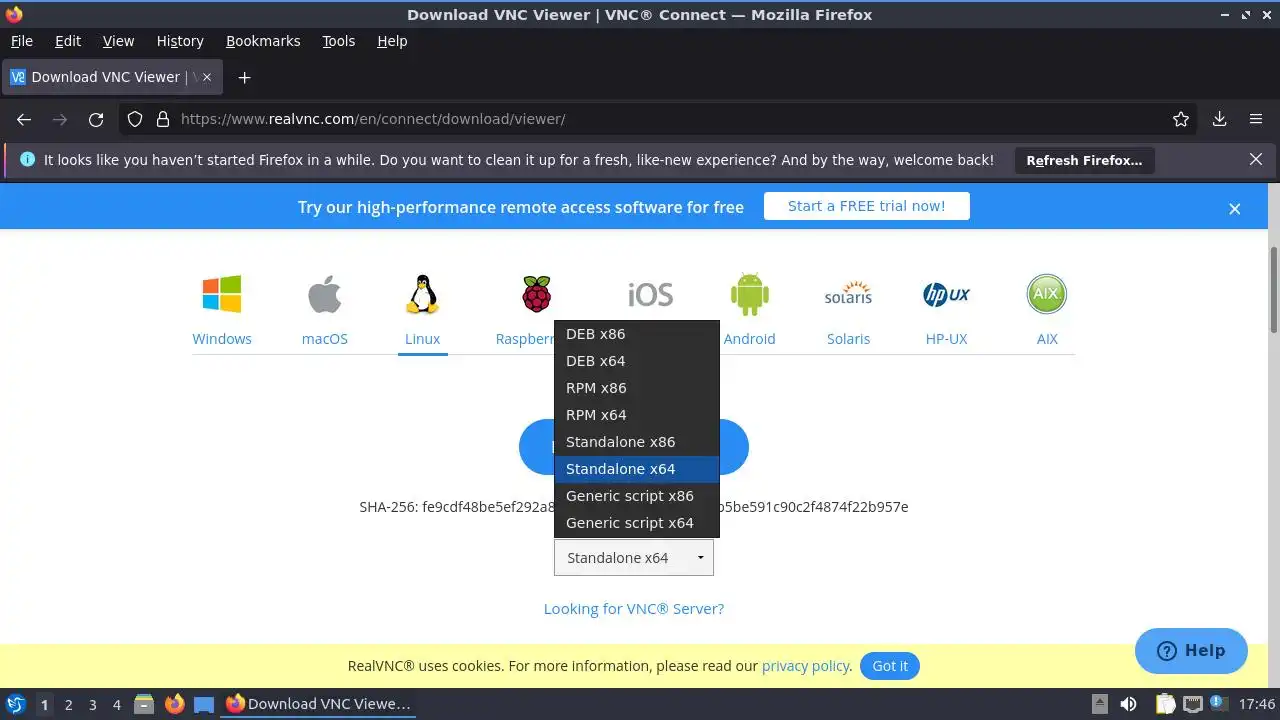1280x720 pixels.
Task: Click the Refresh Firefox button
Action: [x=1084, y=160]
